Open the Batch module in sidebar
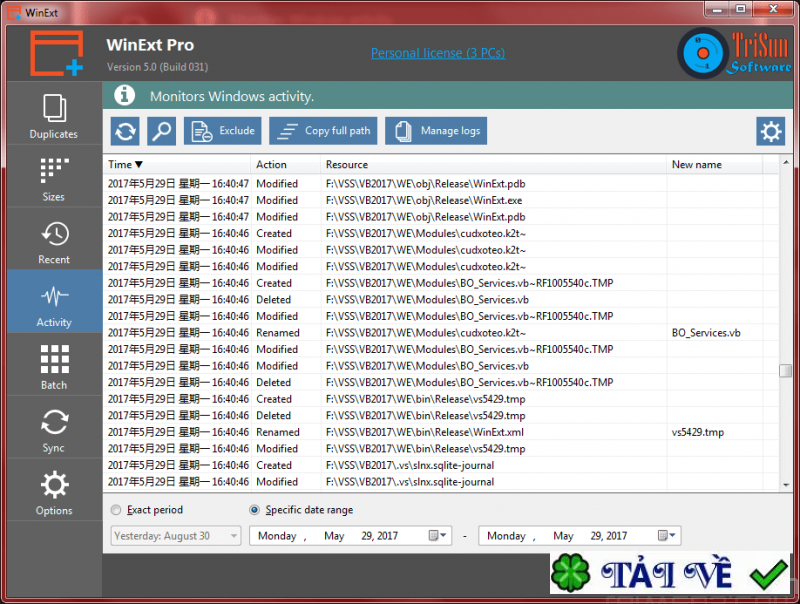800x604 pixels. coord(54,365)
